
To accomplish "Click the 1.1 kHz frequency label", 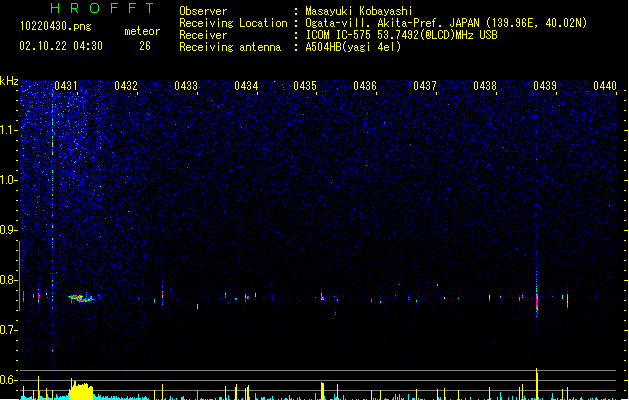I will [7, 130].
